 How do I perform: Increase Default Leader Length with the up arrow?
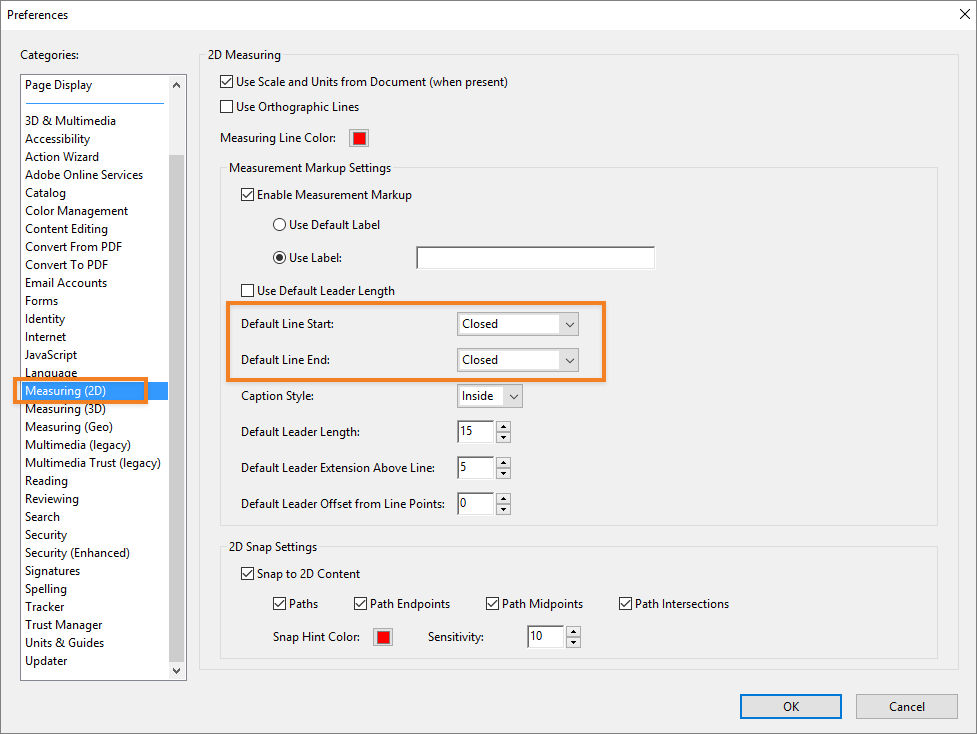coord(502,427)
